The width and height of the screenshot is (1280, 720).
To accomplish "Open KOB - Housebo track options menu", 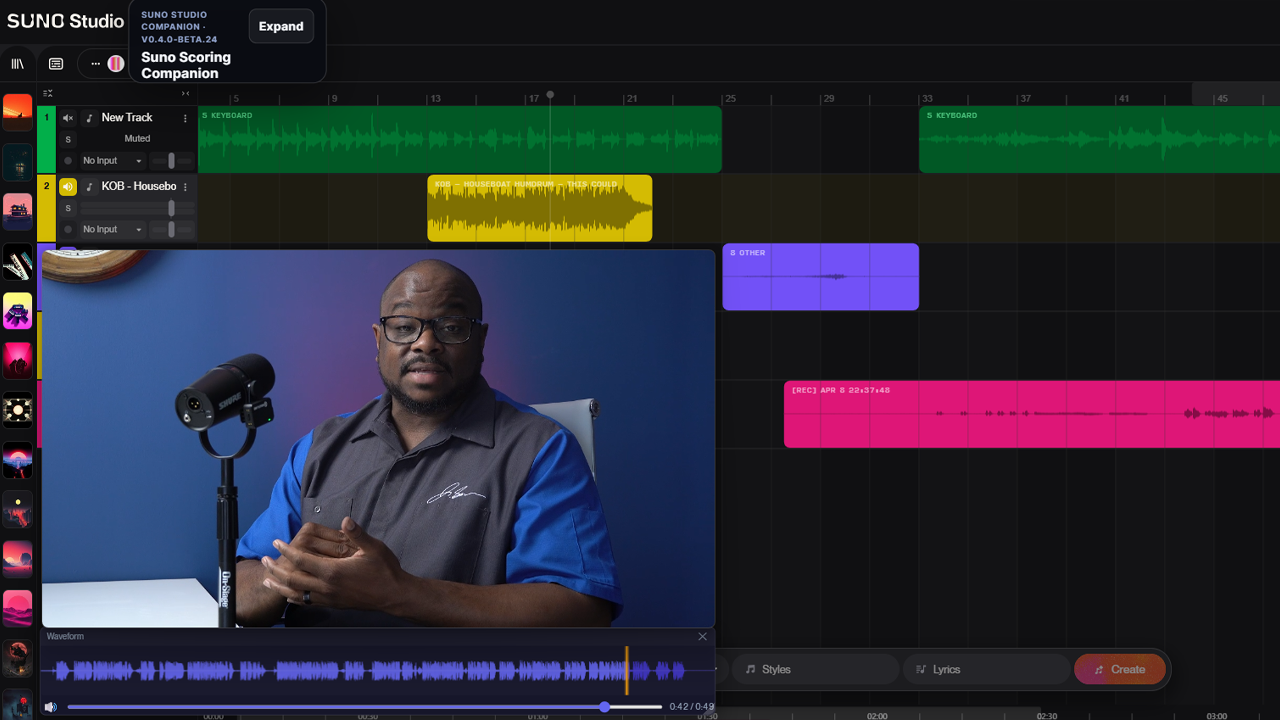I will click(185, 187).
